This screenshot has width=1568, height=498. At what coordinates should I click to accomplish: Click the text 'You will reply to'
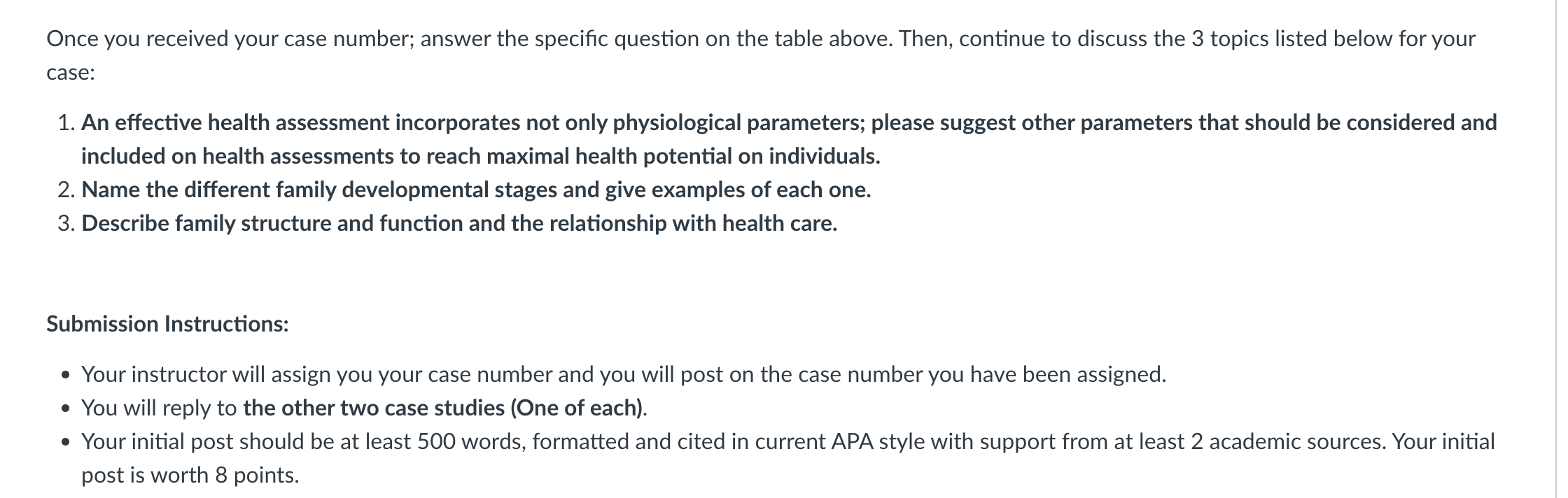(159, 408)
